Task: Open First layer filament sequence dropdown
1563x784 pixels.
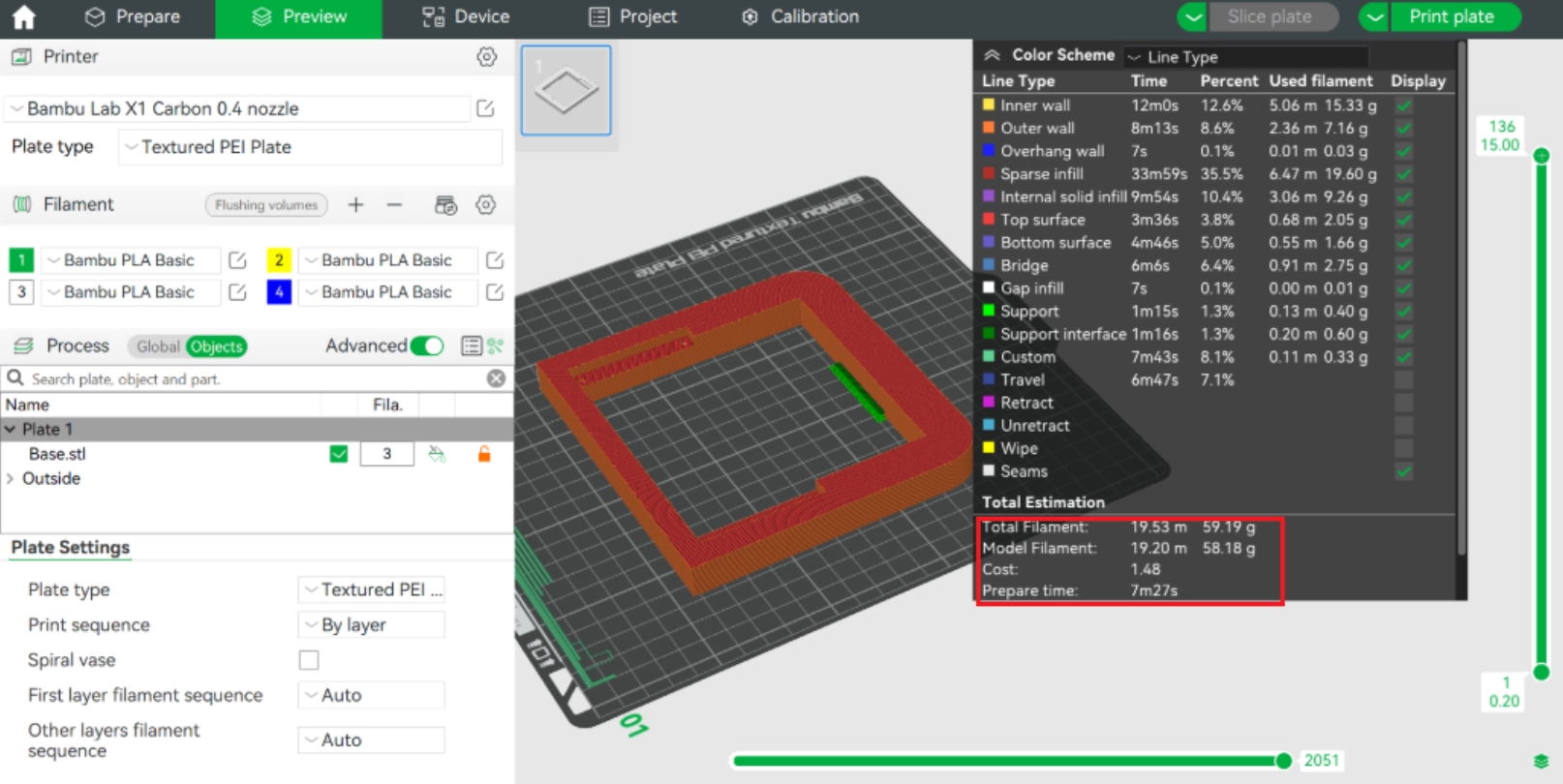Action: (371, 695)
